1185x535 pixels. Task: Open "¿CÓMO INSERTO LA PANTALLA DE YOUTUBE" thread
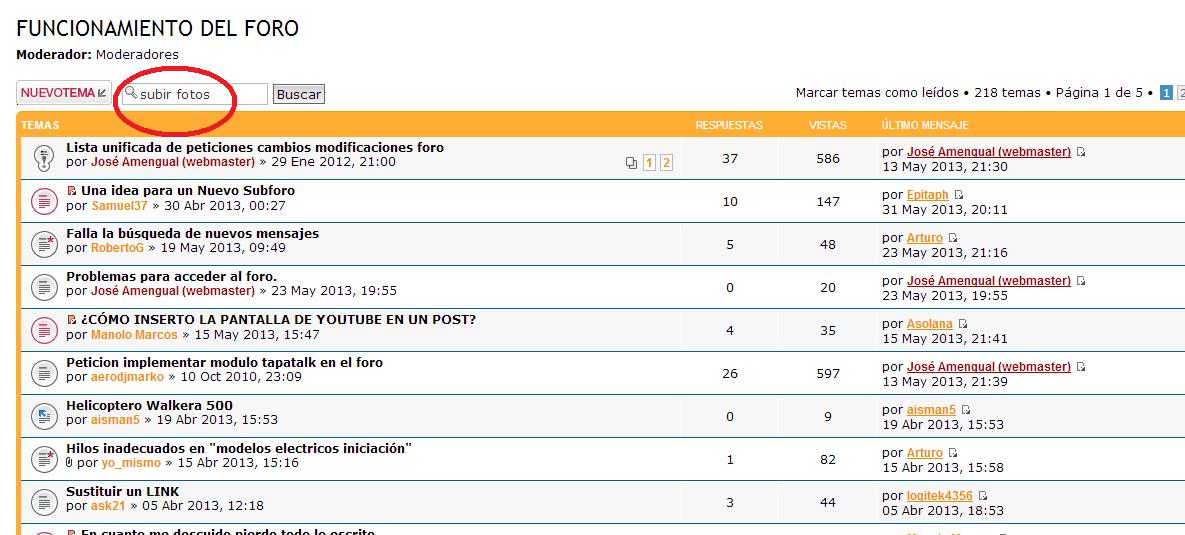pyautogui.click(x=278, y=319)
